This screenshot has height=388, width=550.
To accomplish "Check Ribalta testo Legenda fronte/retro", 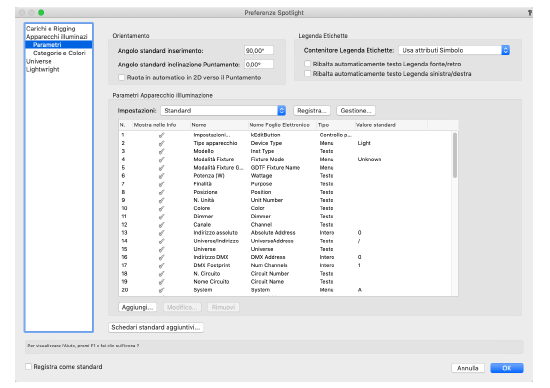I will pyautogui.click(x=308, y=64).
